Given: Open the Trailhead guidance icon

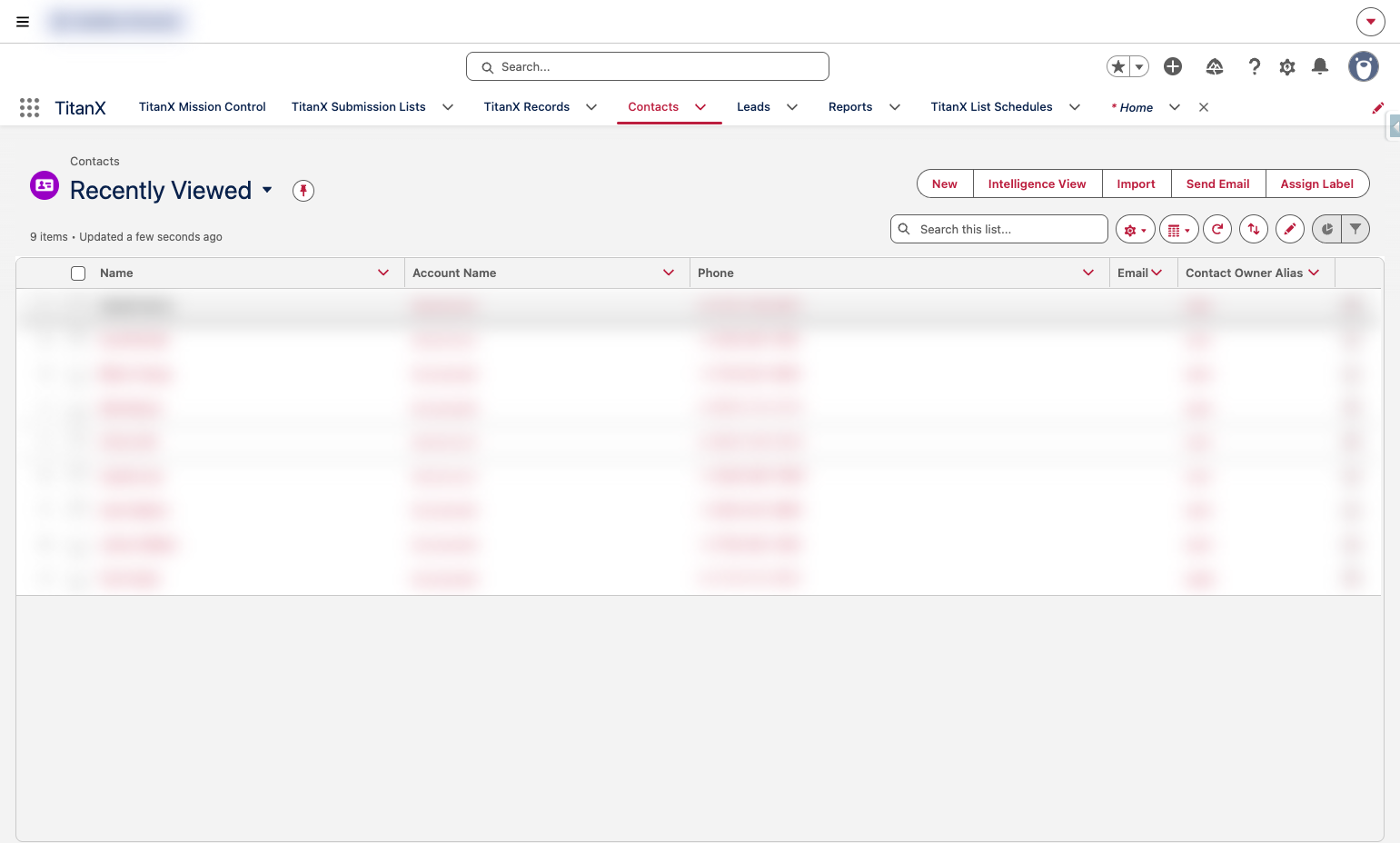Looking at the screenshot, I should point(1215,66).
